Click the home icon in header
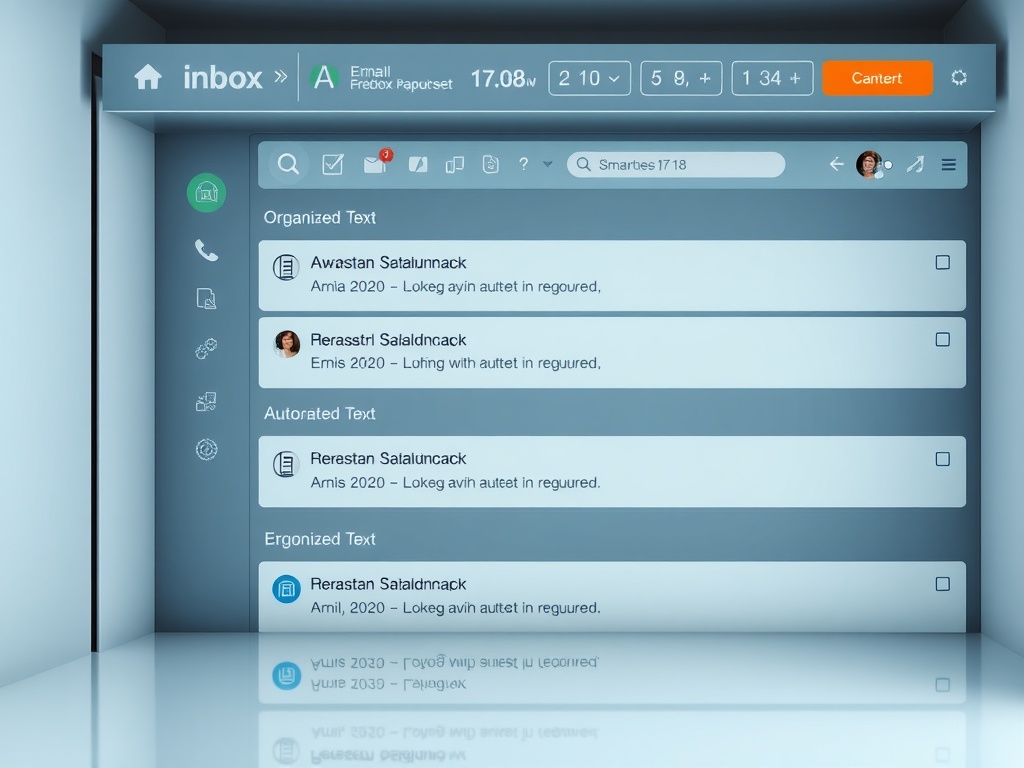1024x768 pixels. pos(148,77)
